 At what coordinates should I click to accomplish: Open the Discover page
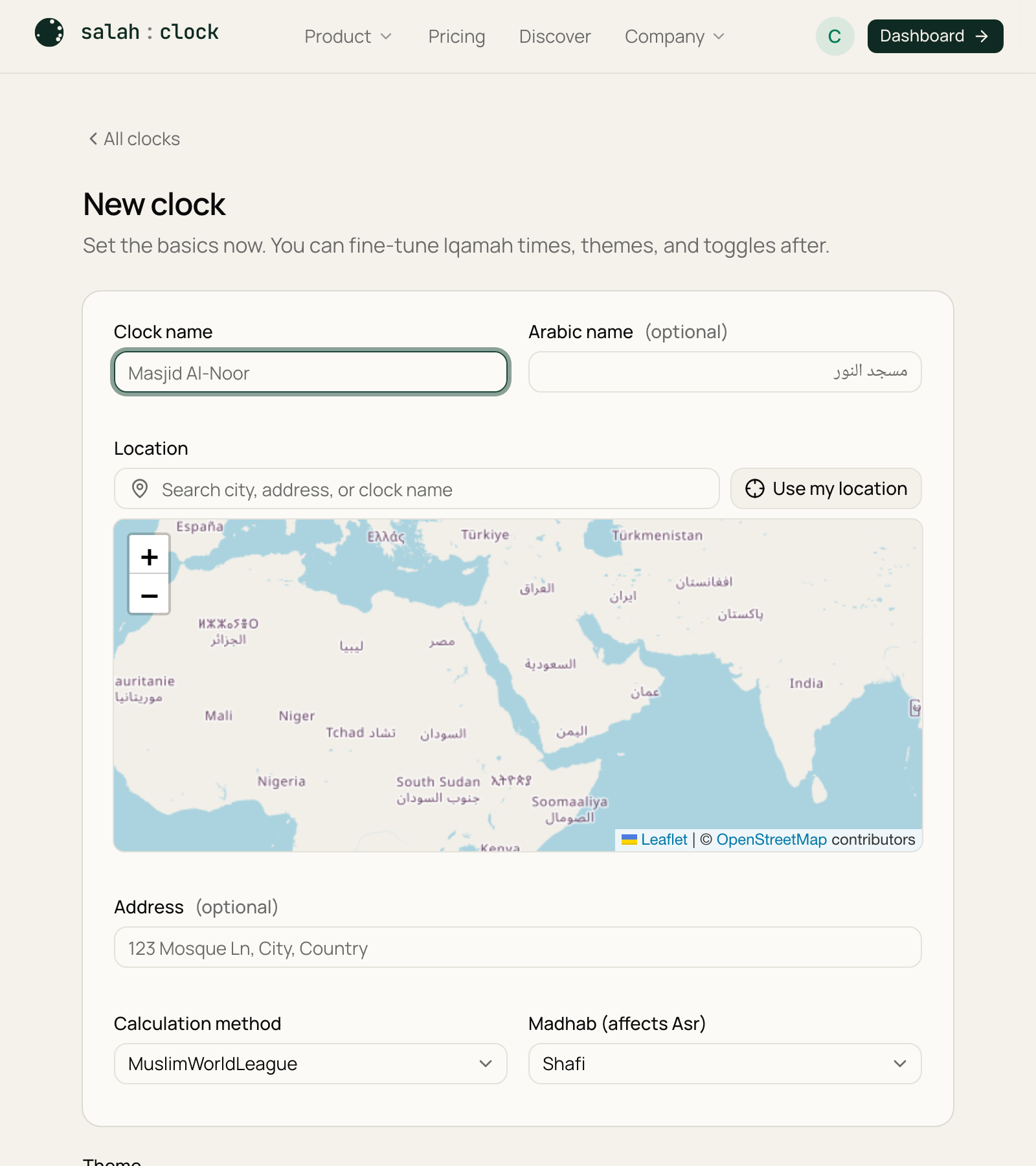pyautogui.click(x=555, y=36)
